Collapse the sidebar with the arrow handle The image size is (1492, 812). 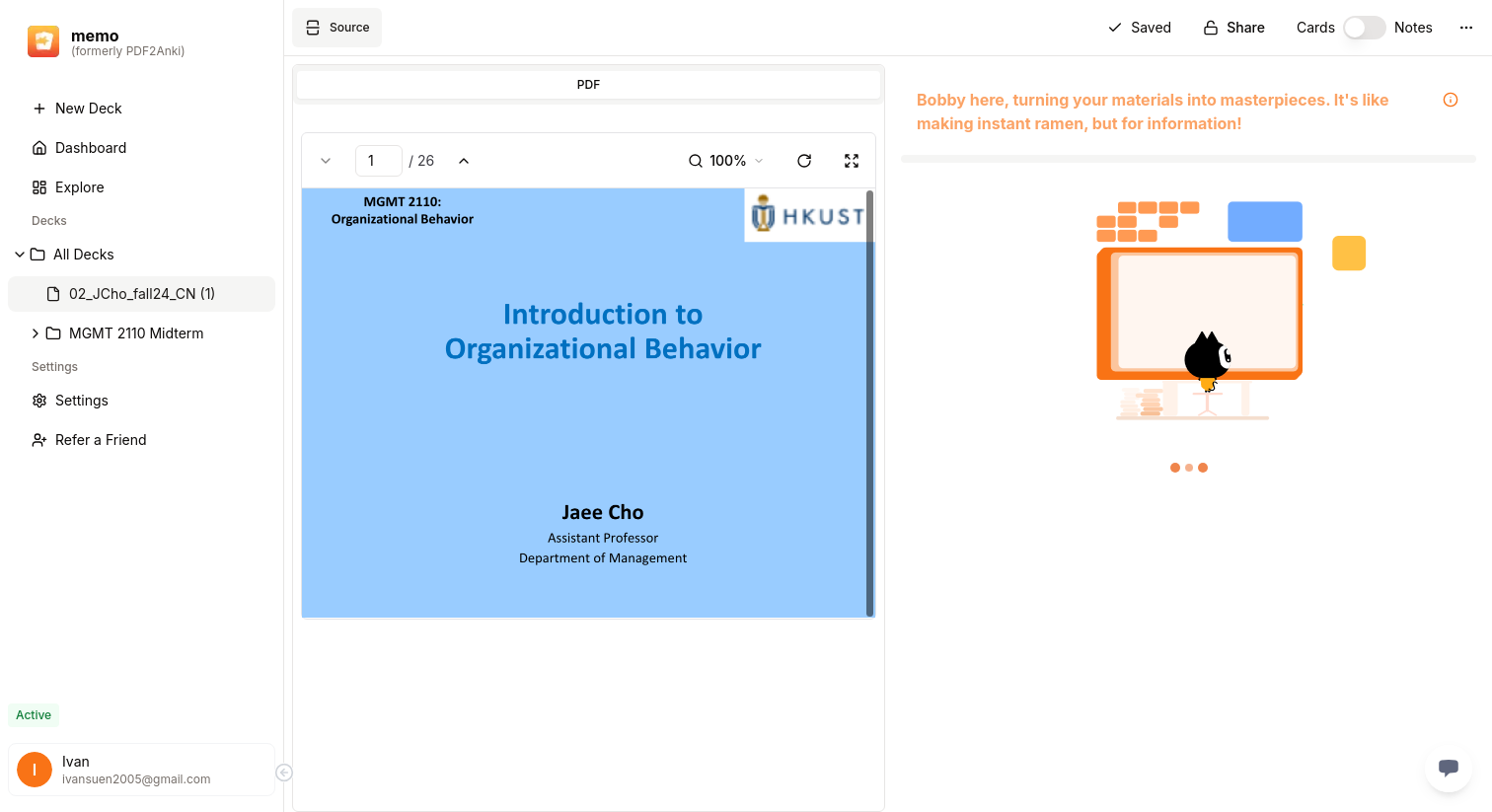[284, 773]
